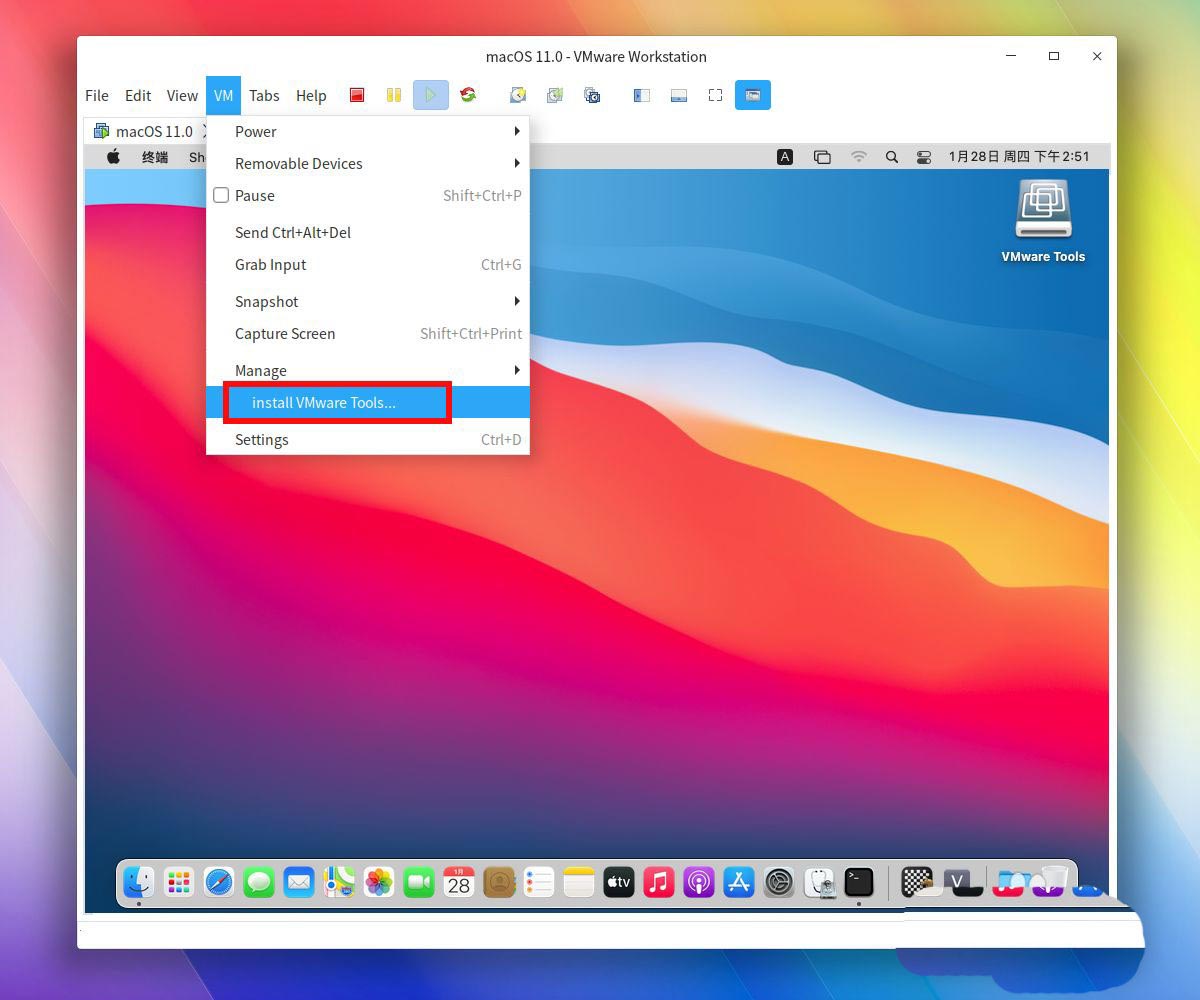The width and height of the screenshot is (1200, 1000).
Task: Click the green Power On play icon
Action: (x=431, y=96)
